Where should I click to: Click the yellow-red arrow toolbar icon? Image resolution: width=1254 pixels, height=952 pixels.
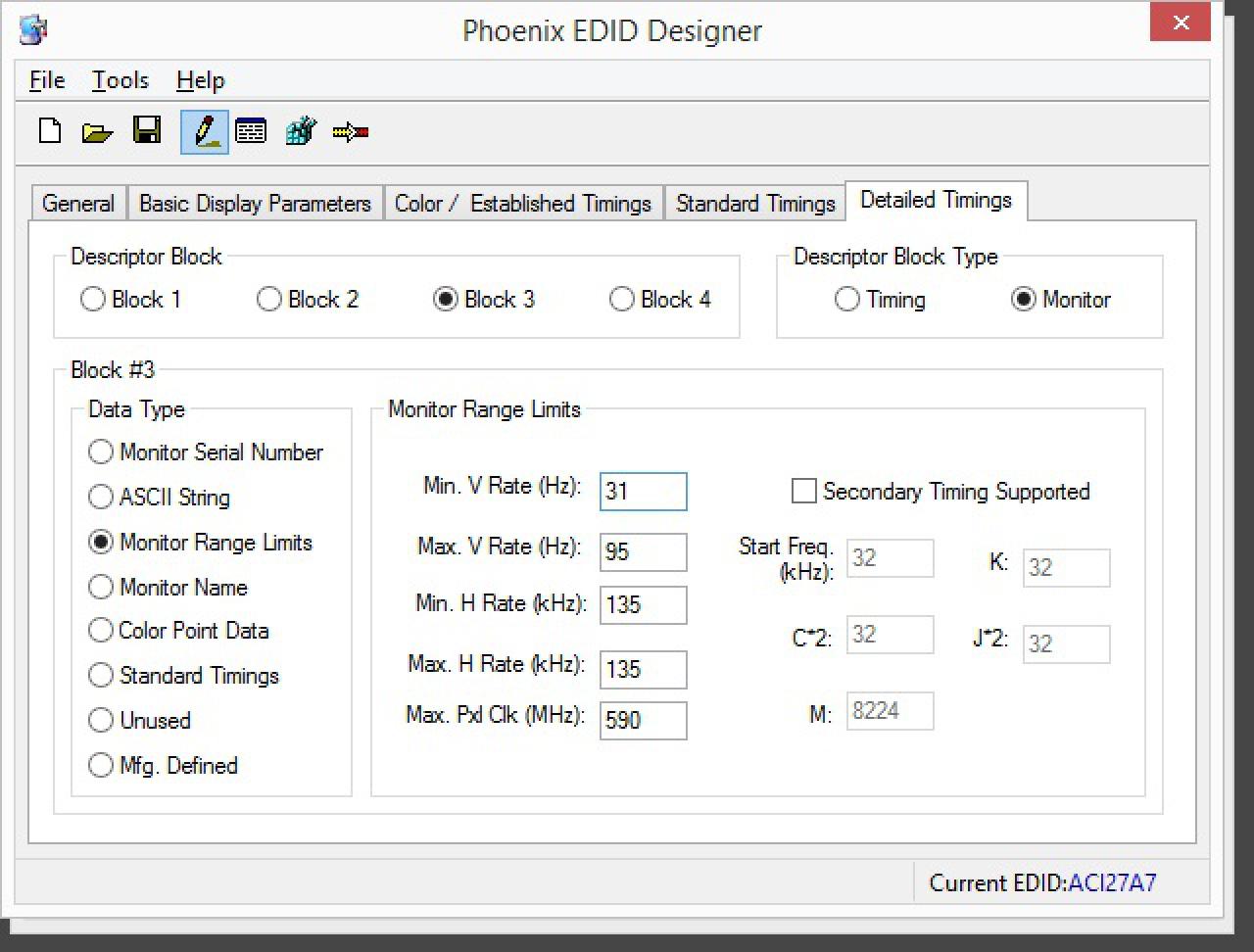(x=350, y=131)
